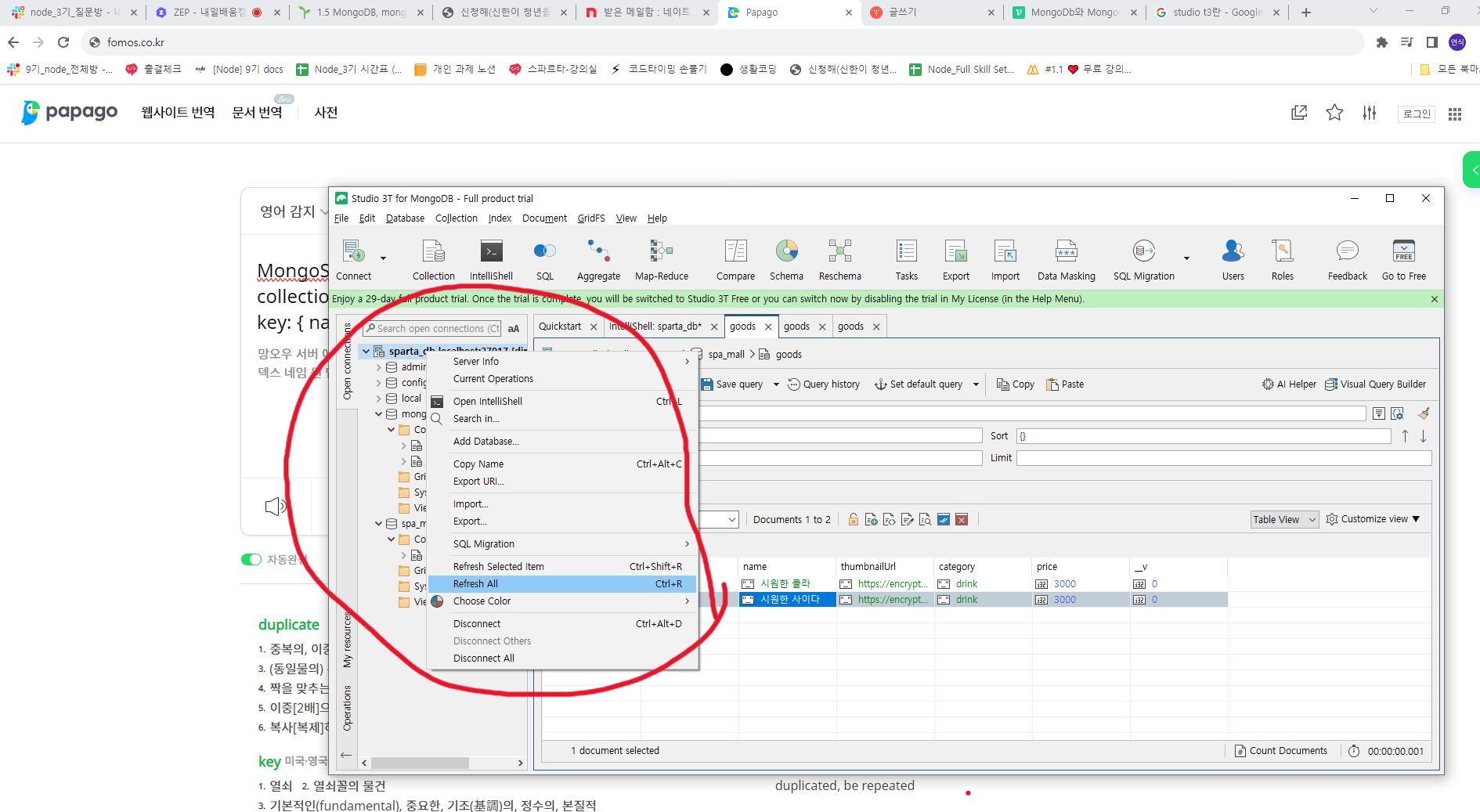Switch to the Quickstart tab

click(560, 327)
